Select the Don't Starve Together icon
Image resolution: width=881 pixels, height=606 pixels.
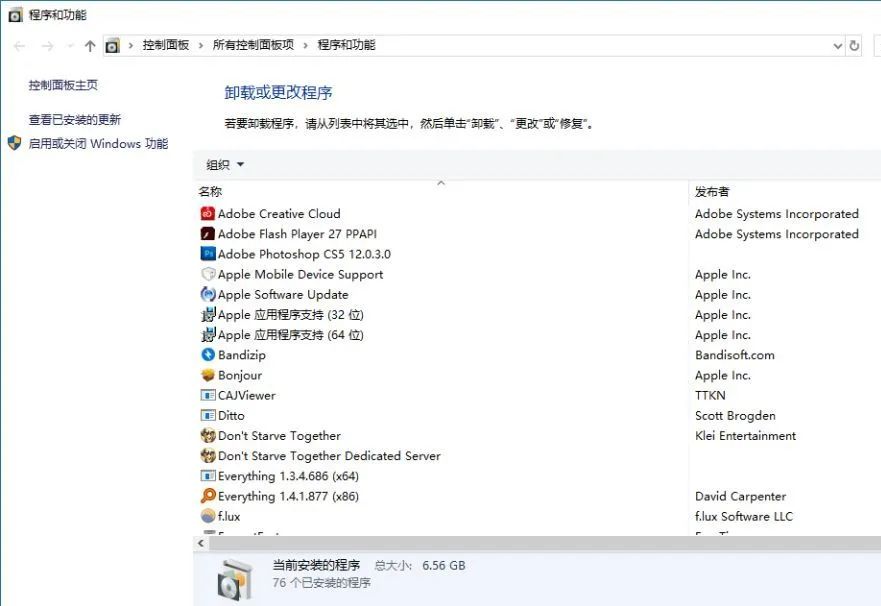coord(208,436)
